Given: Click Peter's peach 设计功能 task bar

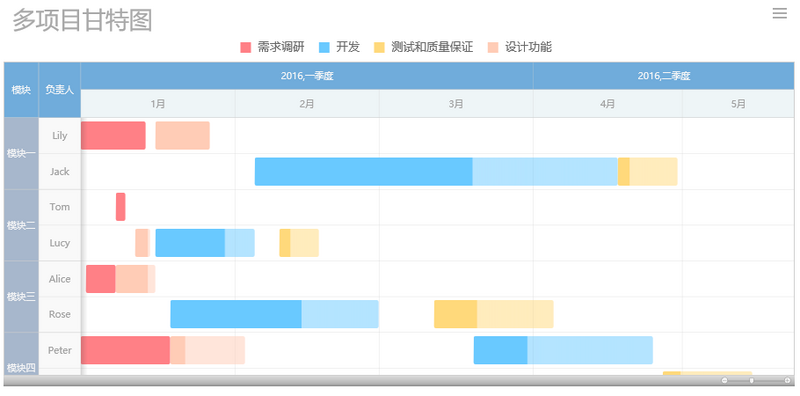Looking at the screenshot, I should (x=208, y=351).
